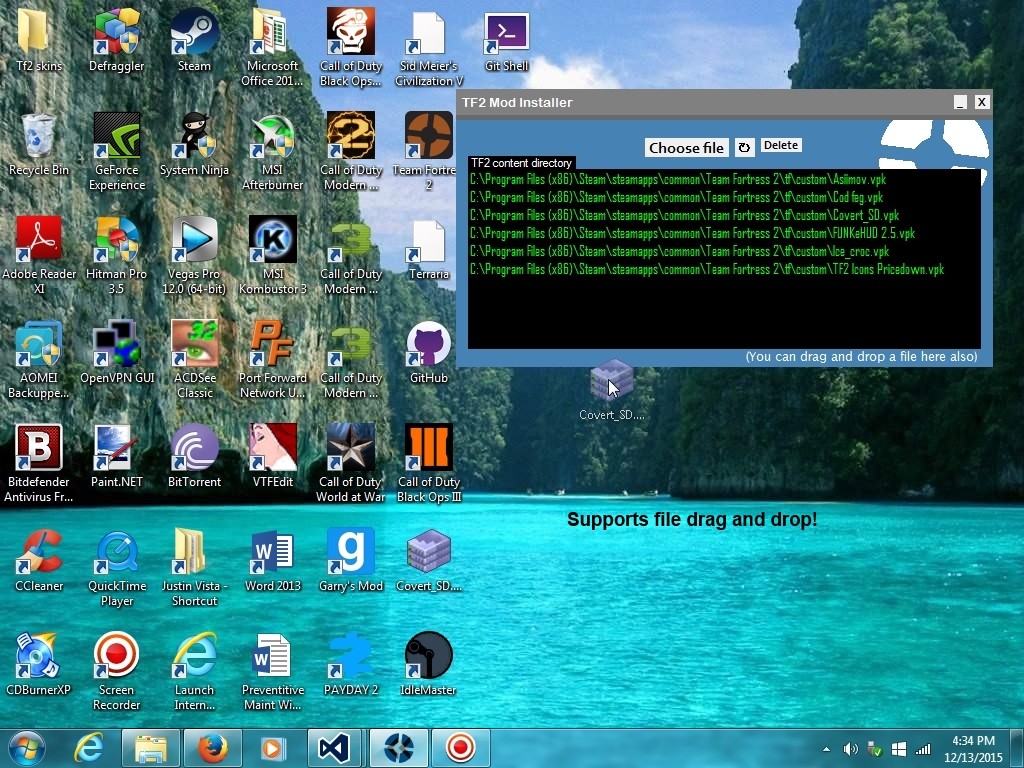Select the Defraggler desktop icon
This screenshot has height=768, width=1024.
point(116,40)
